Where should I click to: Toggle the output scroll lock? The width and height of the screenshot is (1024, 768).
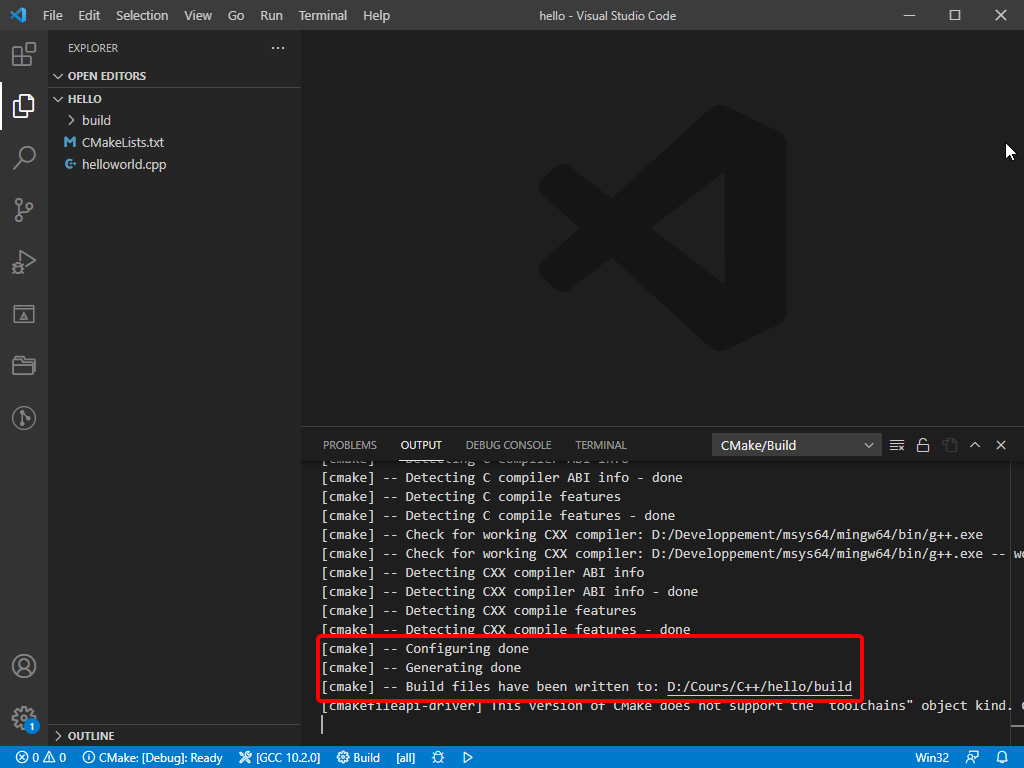(x=923, y=445)
